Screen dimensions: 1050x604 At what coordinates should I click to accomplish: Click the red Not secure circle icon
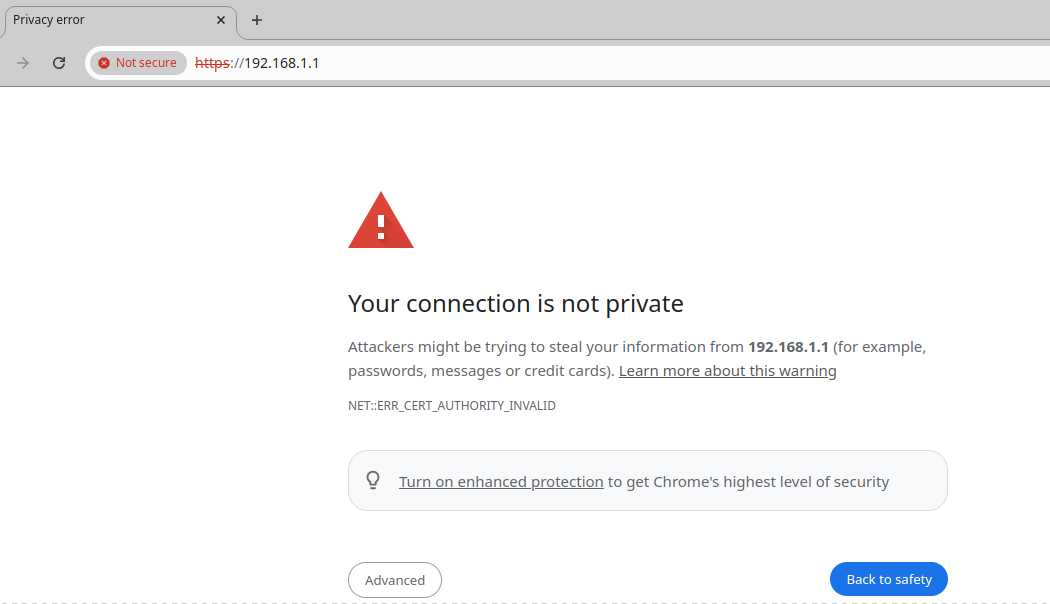click(x=104, y=63)
